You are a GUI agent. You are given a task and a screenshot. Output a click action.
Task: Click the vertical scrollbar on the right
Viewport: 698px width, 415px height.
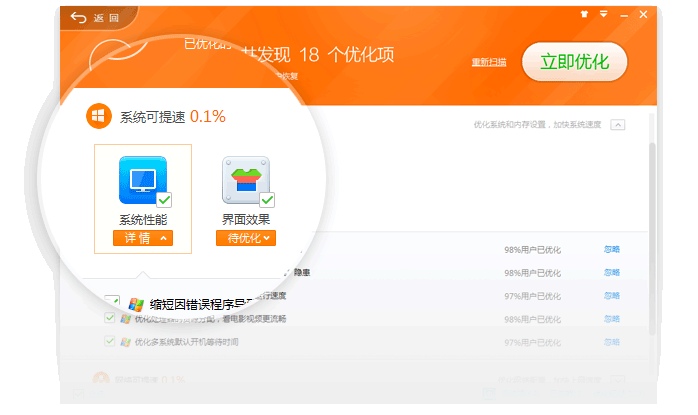652,200
